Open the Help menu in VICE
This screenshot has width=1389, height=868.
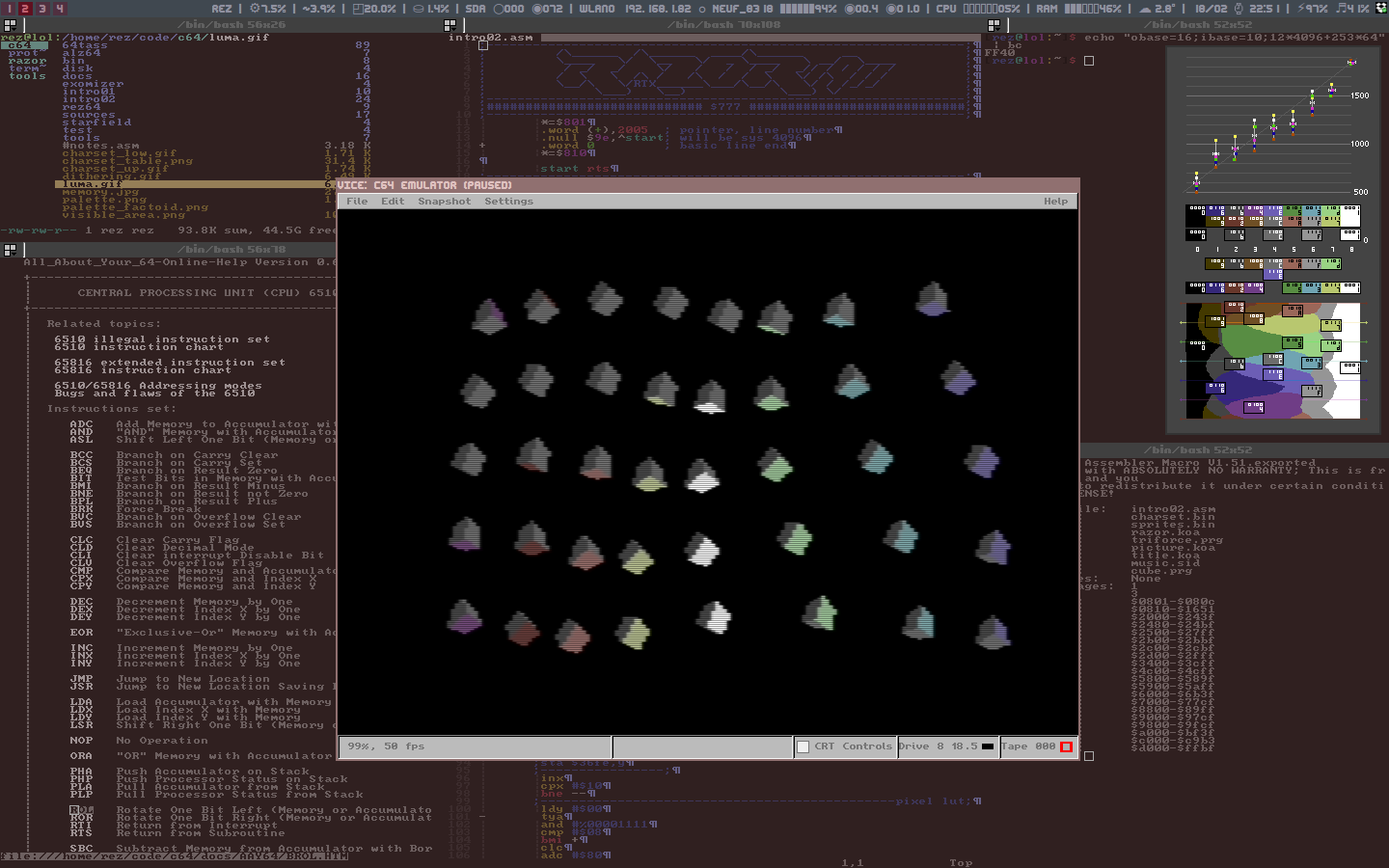coord(1056,202)
